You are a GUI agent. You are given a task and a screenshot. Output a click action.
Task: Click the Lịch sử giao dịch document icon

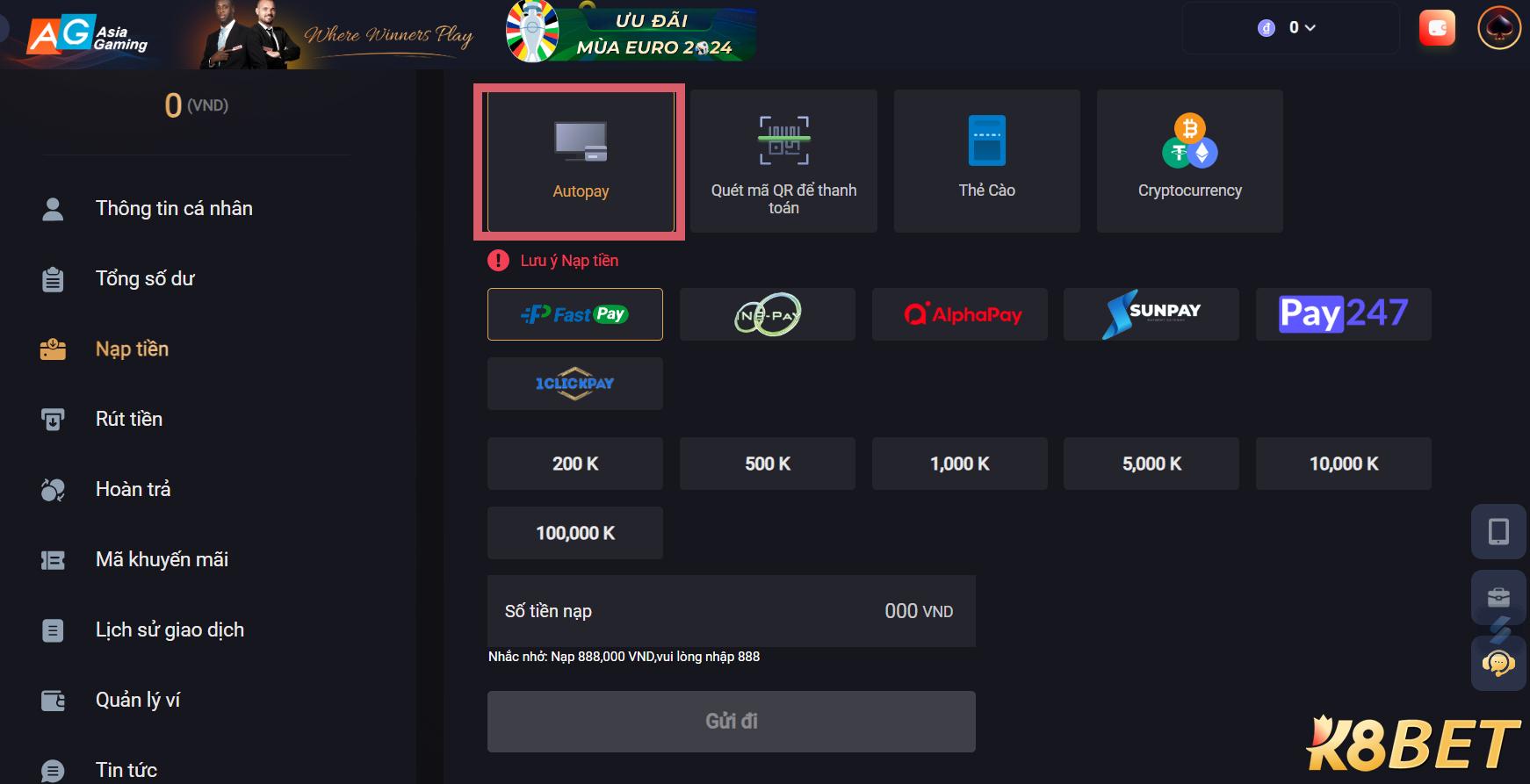tap(53, 630)
